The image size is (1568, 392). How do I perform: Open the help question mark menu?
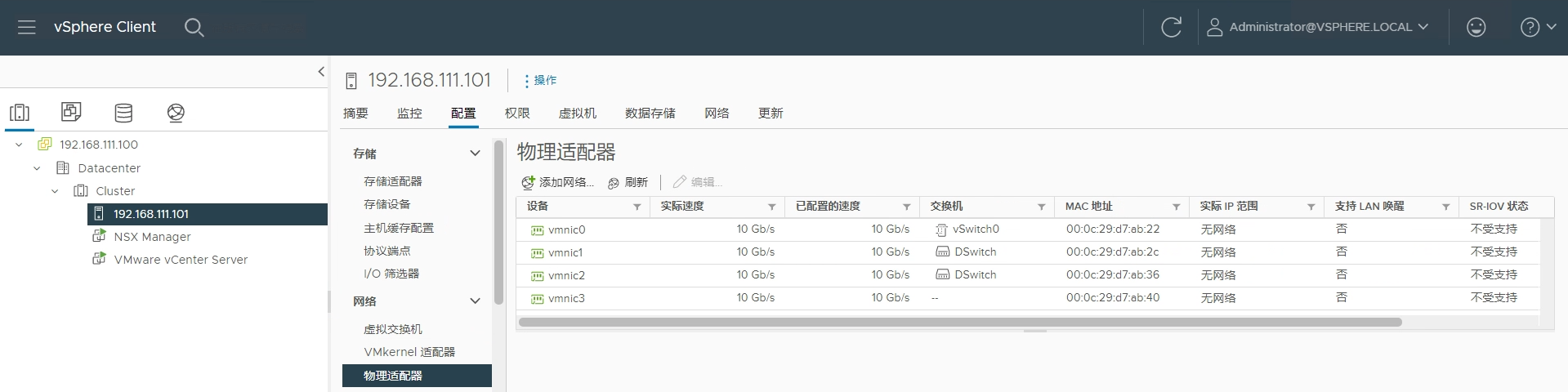coord(1538,27)
